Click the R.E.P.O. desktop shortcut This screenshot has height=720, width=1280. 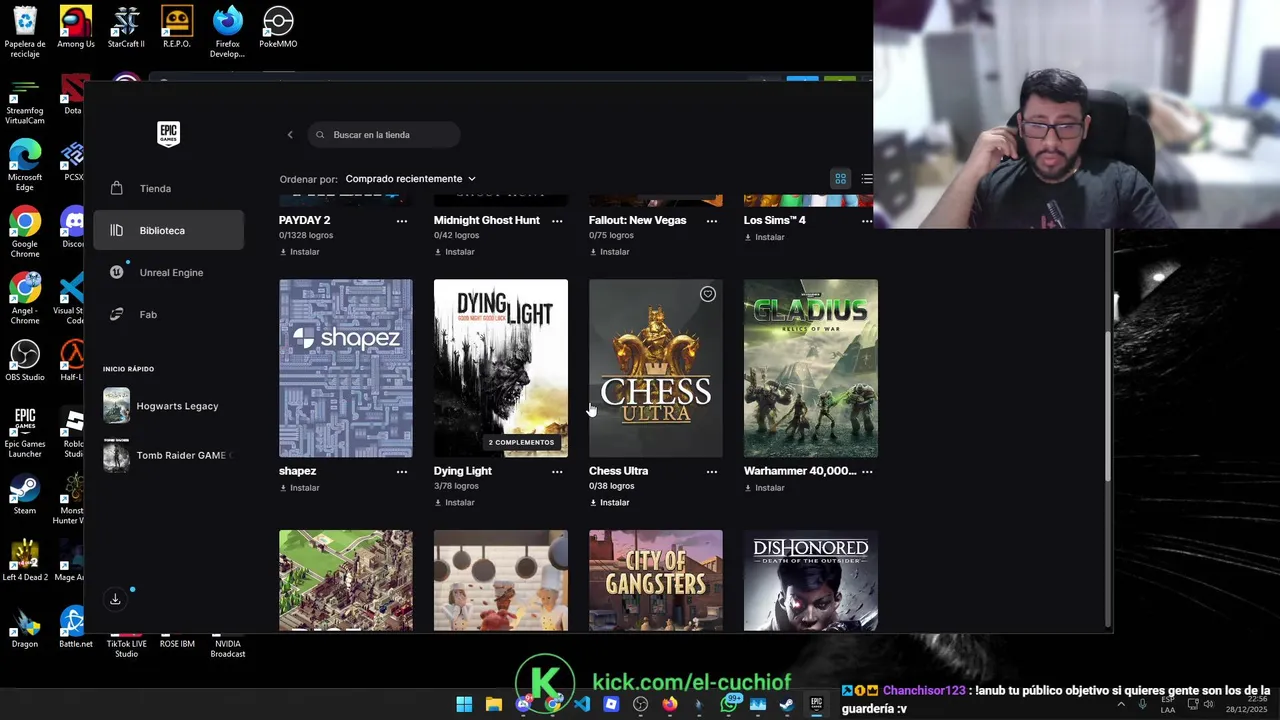click(x=177, y=27)
